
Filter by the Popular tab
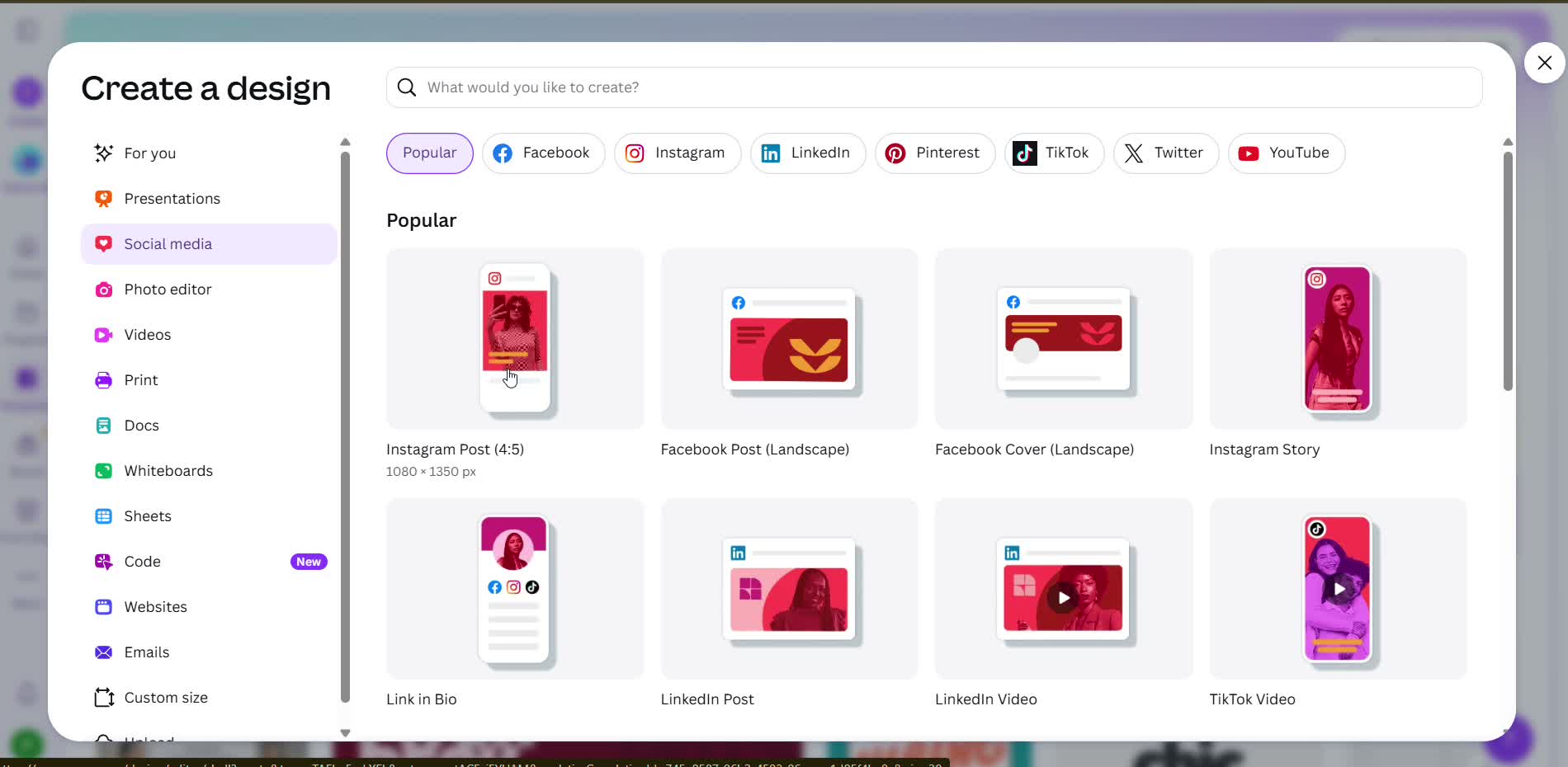click(429, 153)
